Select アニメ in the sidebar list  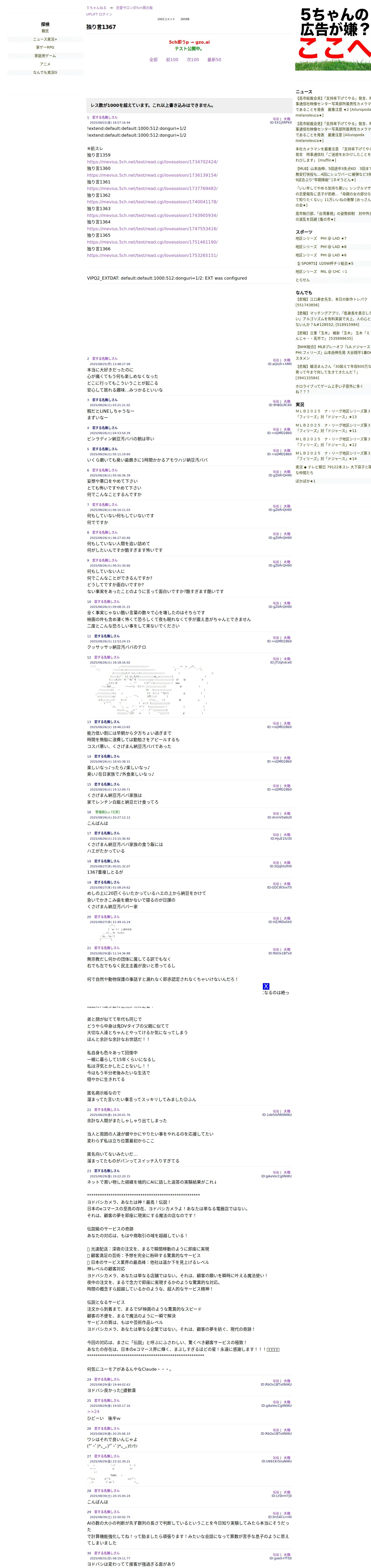pos(45,64)
